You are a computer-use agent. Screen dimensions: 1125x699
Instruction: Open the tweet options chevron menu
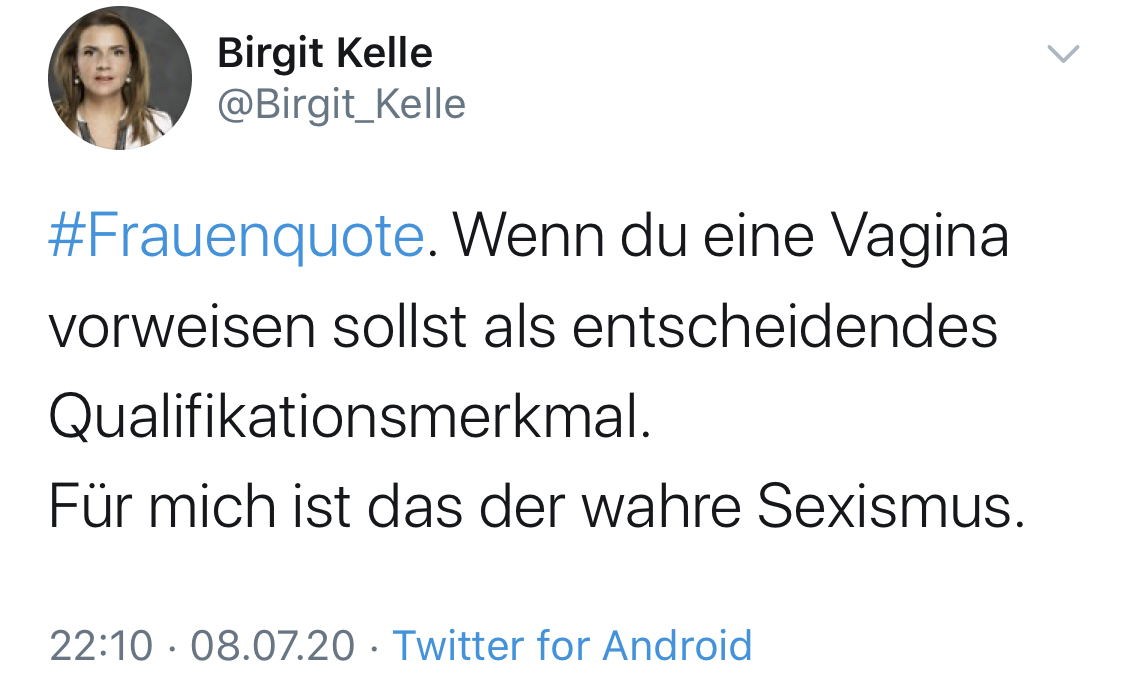coord(1062,54)
